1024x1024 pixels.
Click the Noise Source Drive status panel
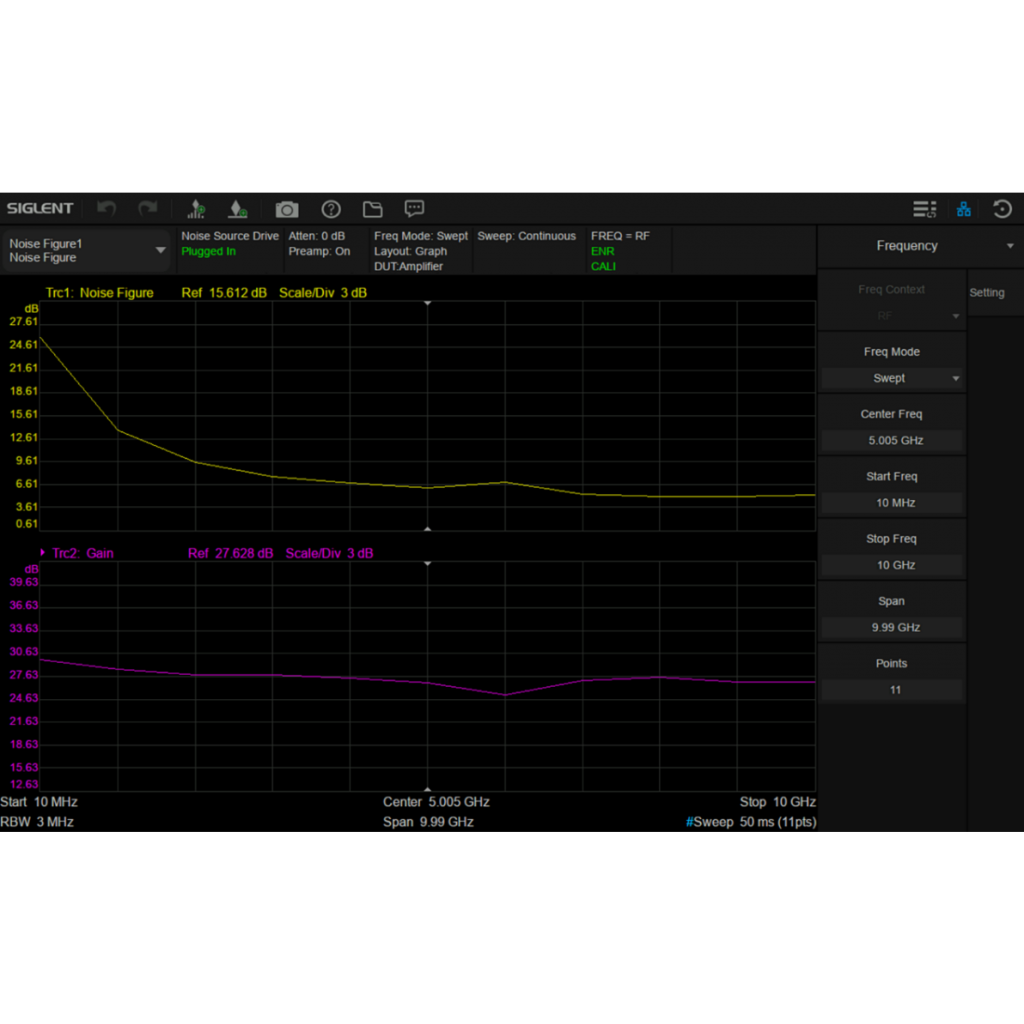tap(229, 250)
